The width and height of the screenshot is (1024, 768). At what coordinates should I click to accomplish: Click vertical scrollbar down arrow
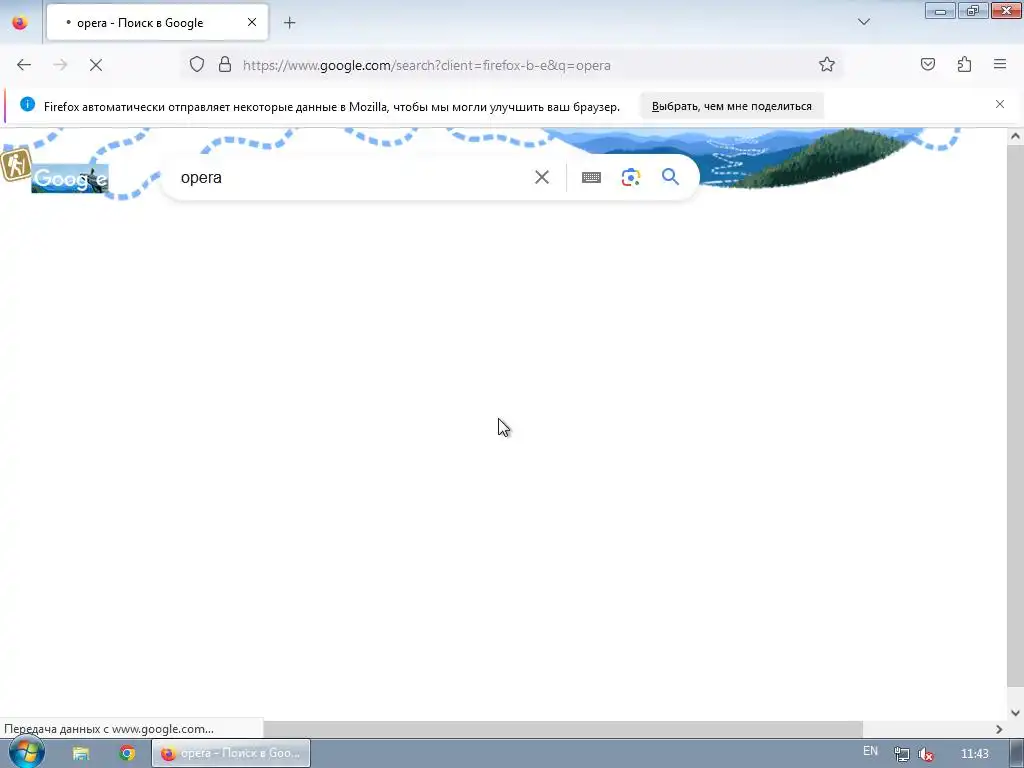[1015, 713]
